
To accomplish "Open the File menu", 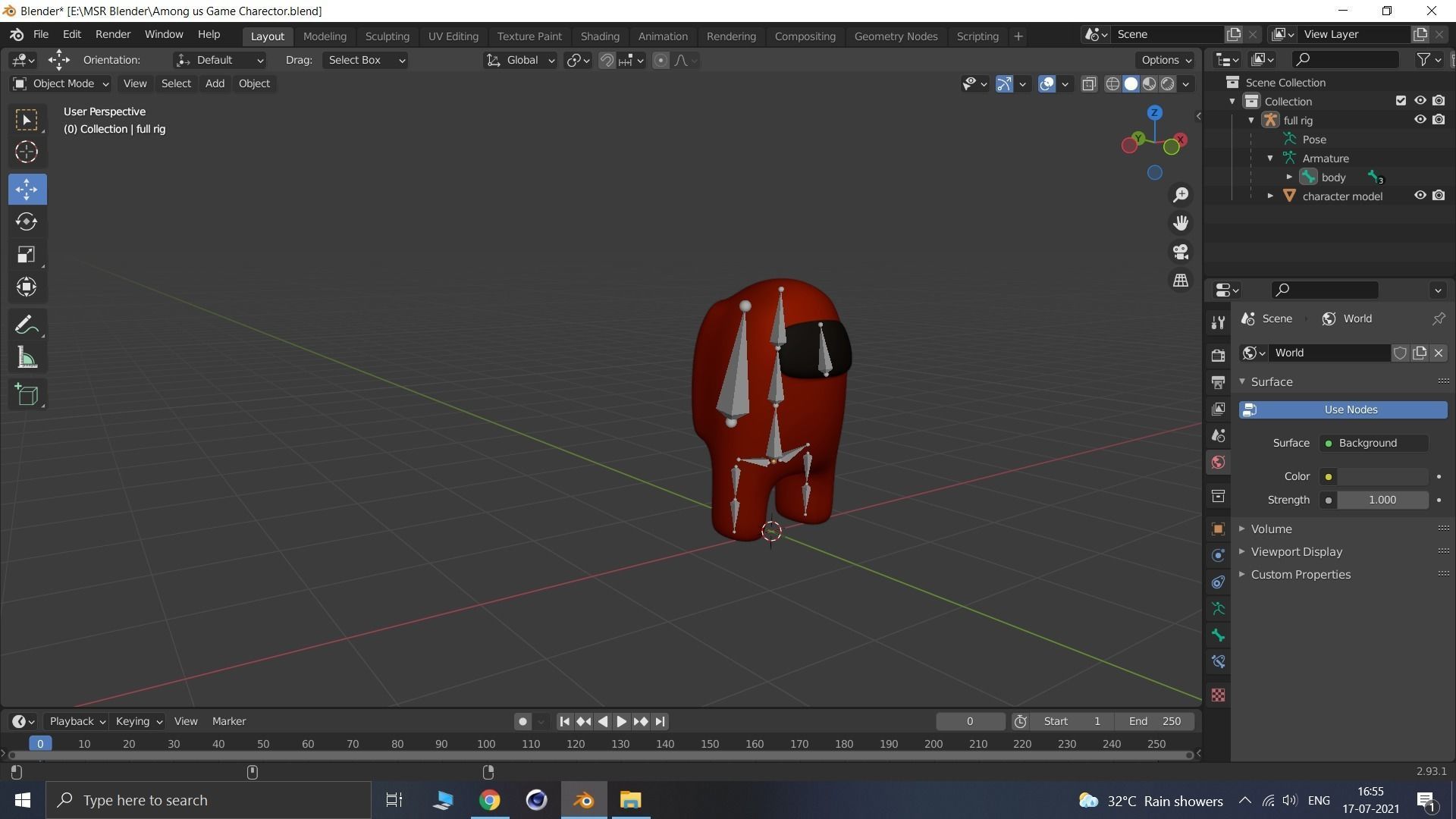I will [41, 35].
